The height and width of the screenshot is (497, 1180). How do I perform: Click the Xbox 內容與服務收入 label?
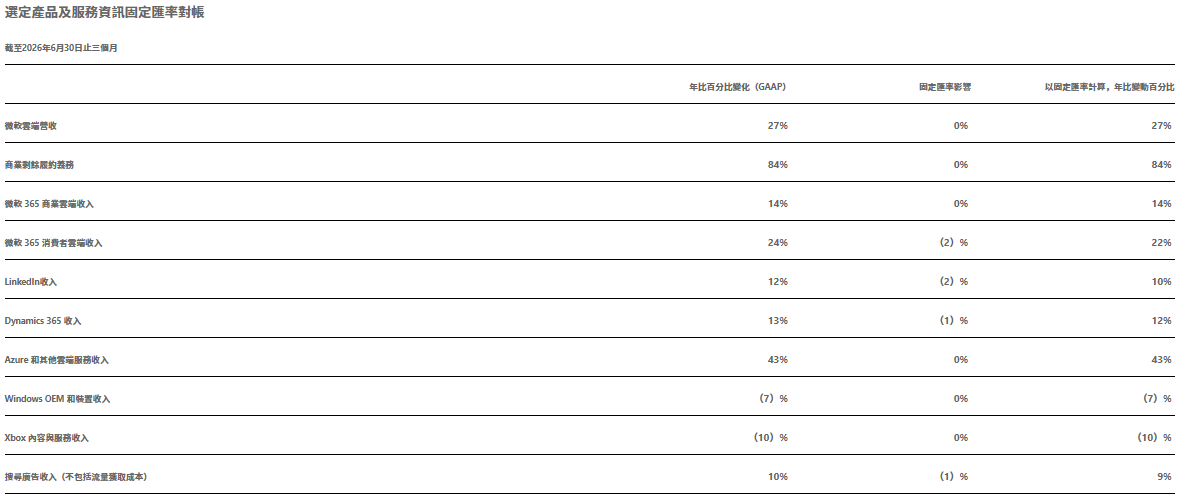pyautogui.click(x=51, y=438)
